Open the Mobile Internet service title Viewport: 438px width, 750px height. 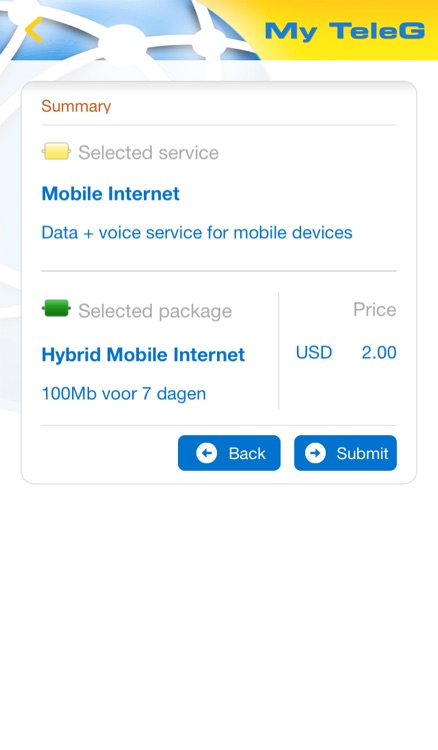[110, 194]
